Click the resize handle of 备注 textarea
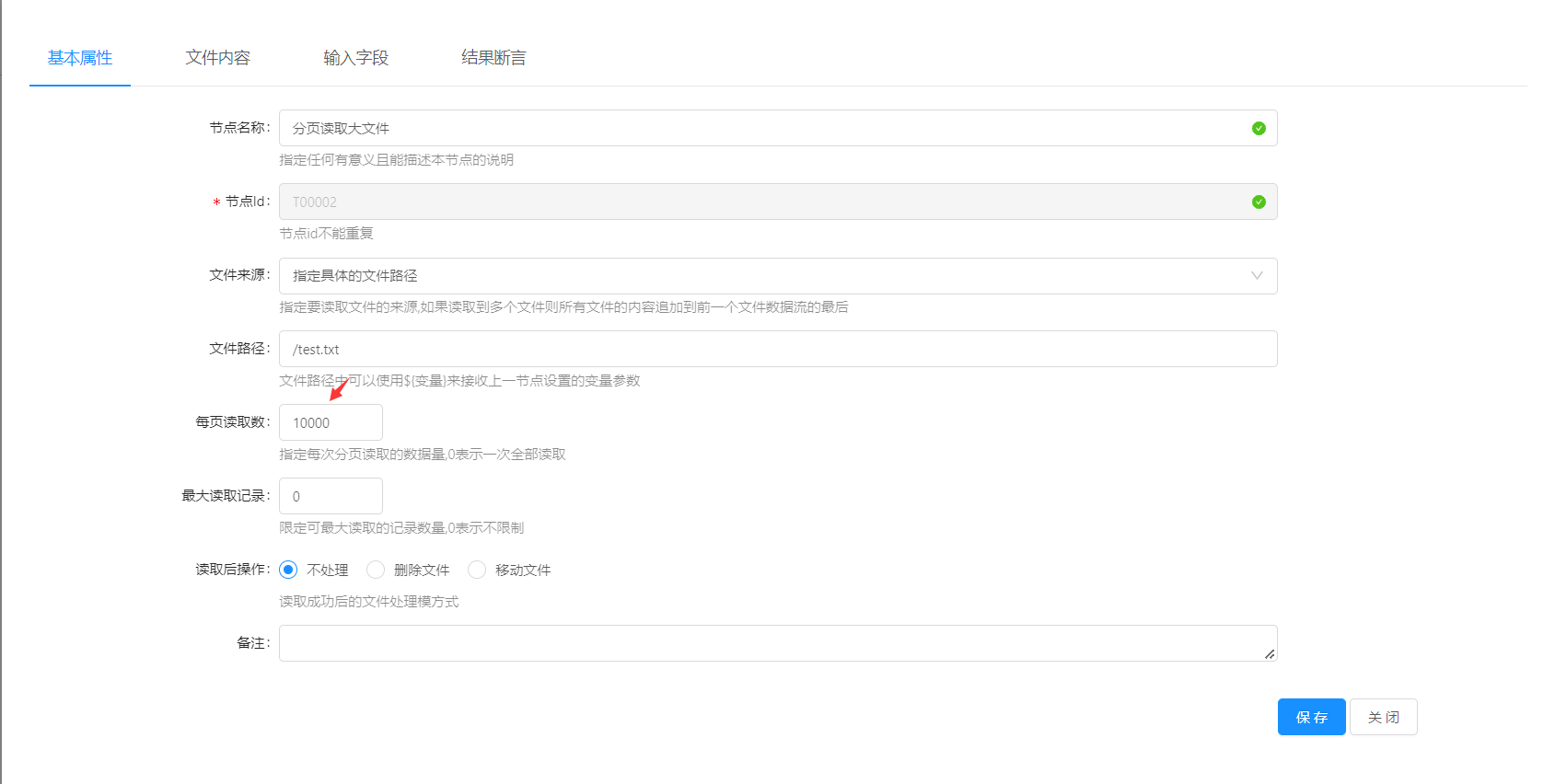 1269,653
